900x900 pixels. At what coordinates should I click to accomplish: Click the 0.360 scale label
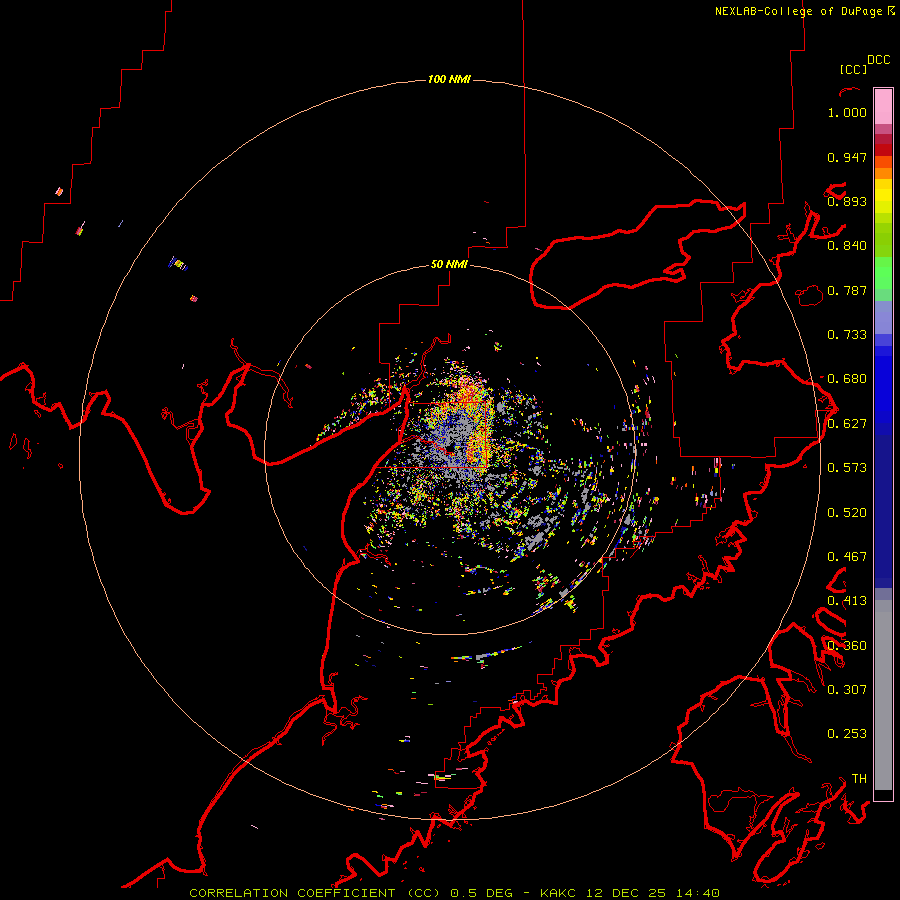click(847, 646)
